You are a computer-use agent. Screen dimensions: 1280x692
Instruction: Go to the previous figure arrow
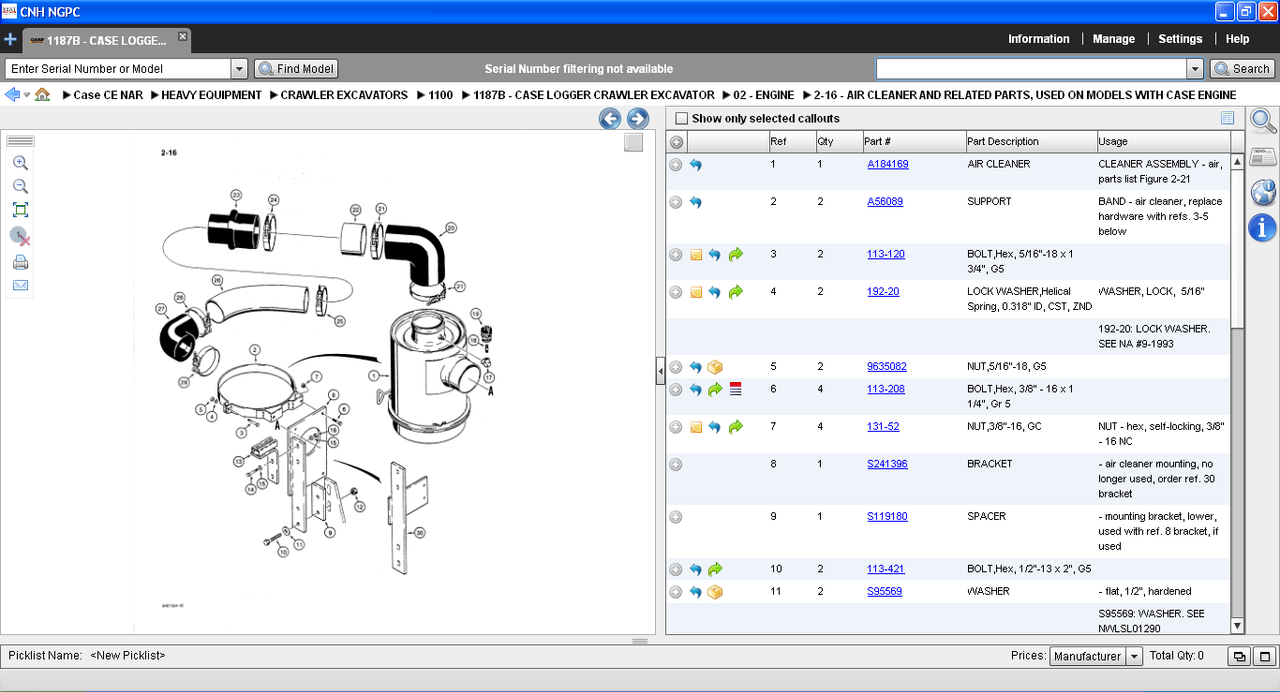610,119
